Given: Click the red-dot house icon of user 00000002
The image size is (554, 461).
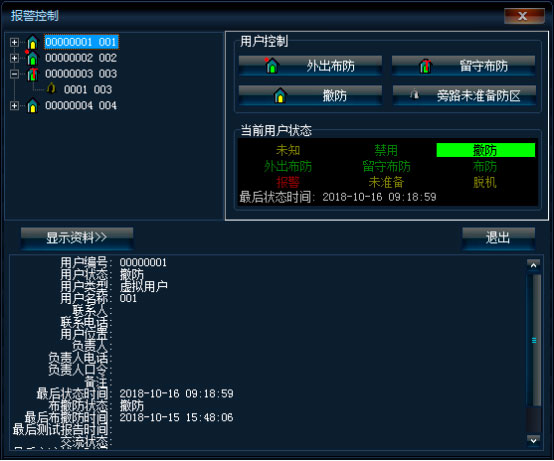Looking at the screenshot, I should pos(32,58).
